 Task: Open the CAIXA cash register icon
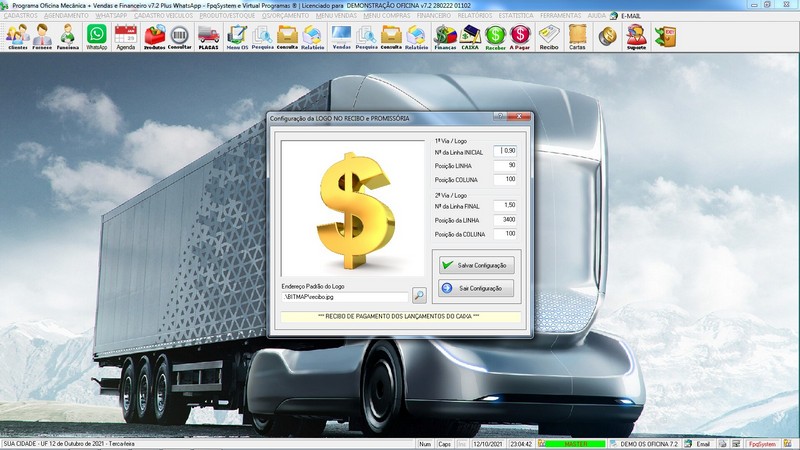[x=470, y=37]
